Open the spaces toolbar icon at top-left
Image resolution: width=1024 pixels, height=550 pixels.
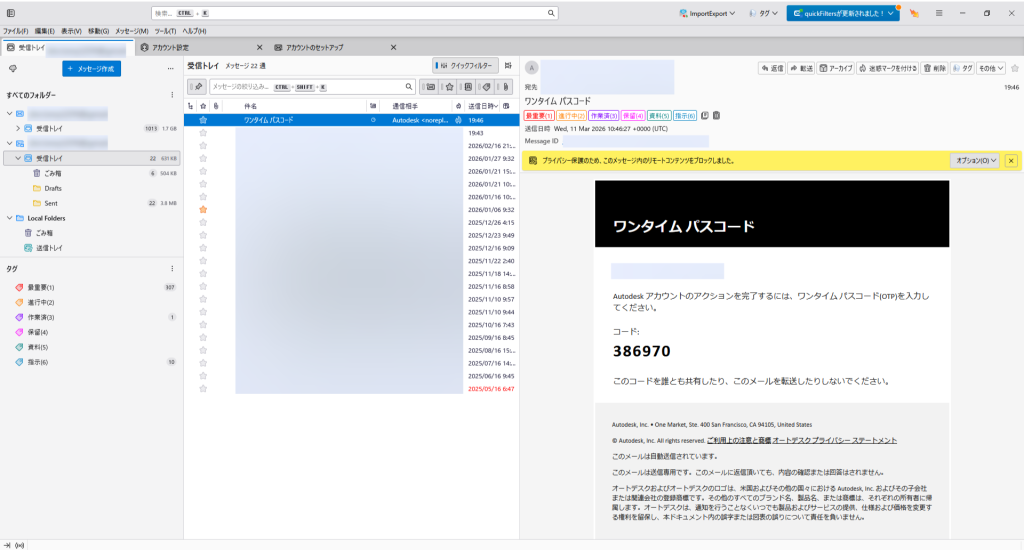click(x=10, y=13)
